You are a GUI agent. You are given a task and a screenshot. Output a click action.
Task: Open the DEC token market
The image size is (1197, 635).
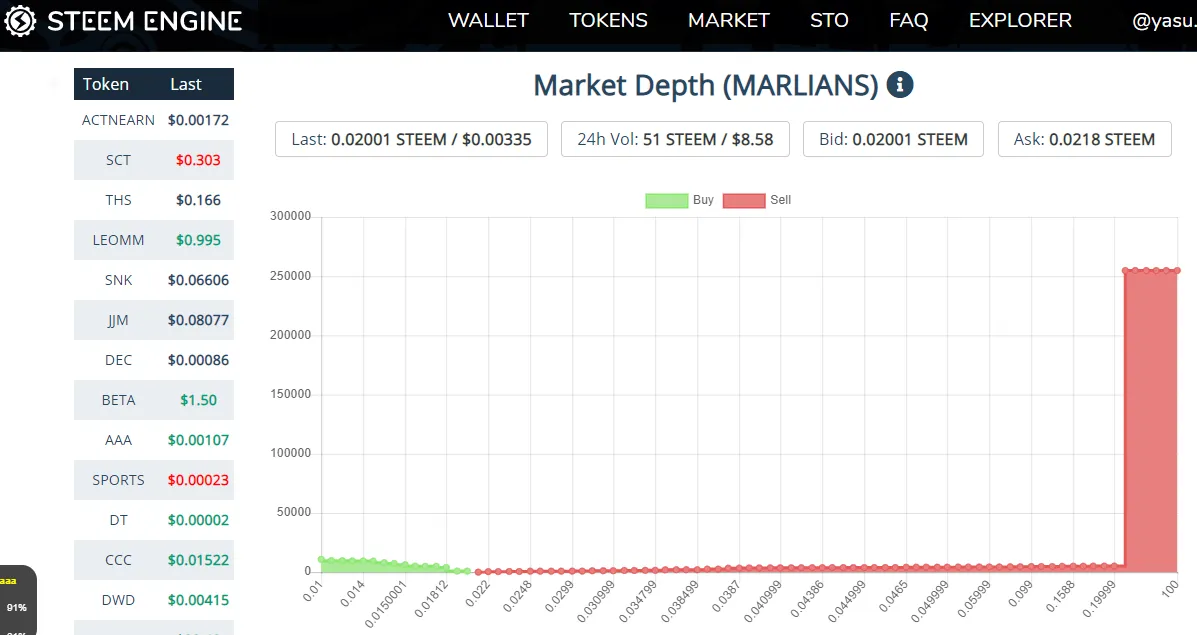coord(153,360)
